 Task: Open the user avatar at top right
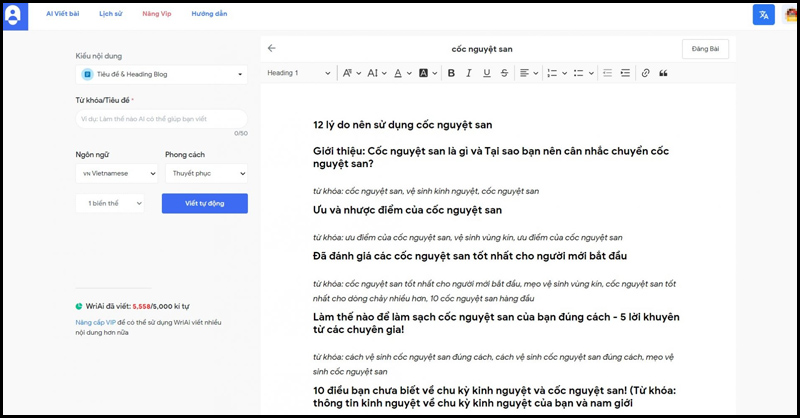[x=790, y=15]
